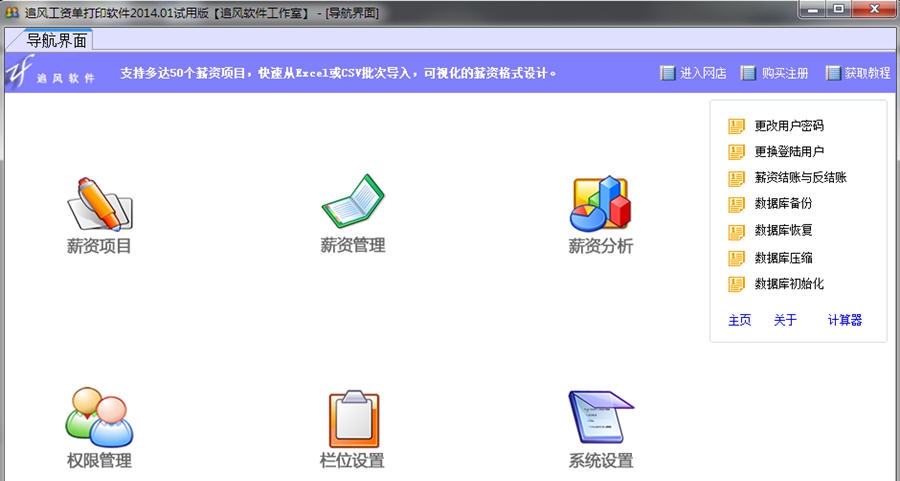This screenshot has width=900, height=481.
Task: Maximize the window from the title bar
Action: 839,9
